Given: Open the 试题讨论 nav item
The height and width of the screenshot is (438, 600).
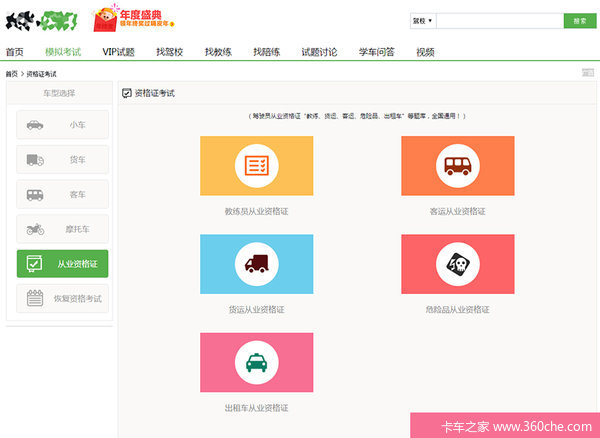Looking at the screenshot, I should (x=319, y=52).
